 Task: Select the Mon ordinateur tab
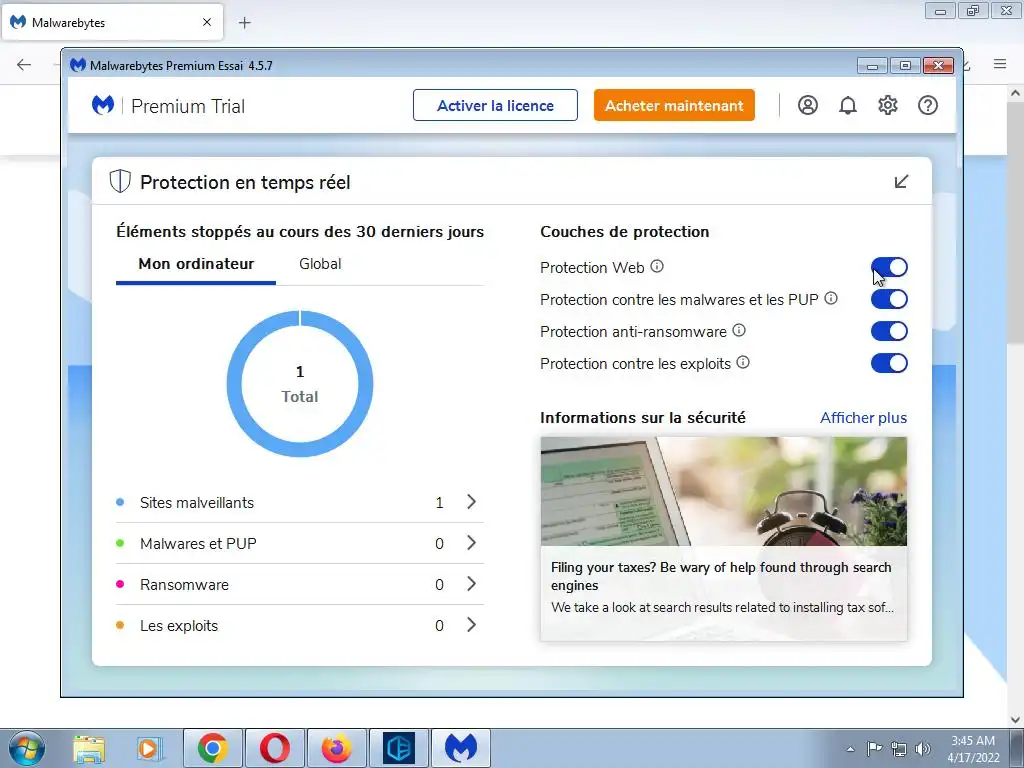coord(196,264)
